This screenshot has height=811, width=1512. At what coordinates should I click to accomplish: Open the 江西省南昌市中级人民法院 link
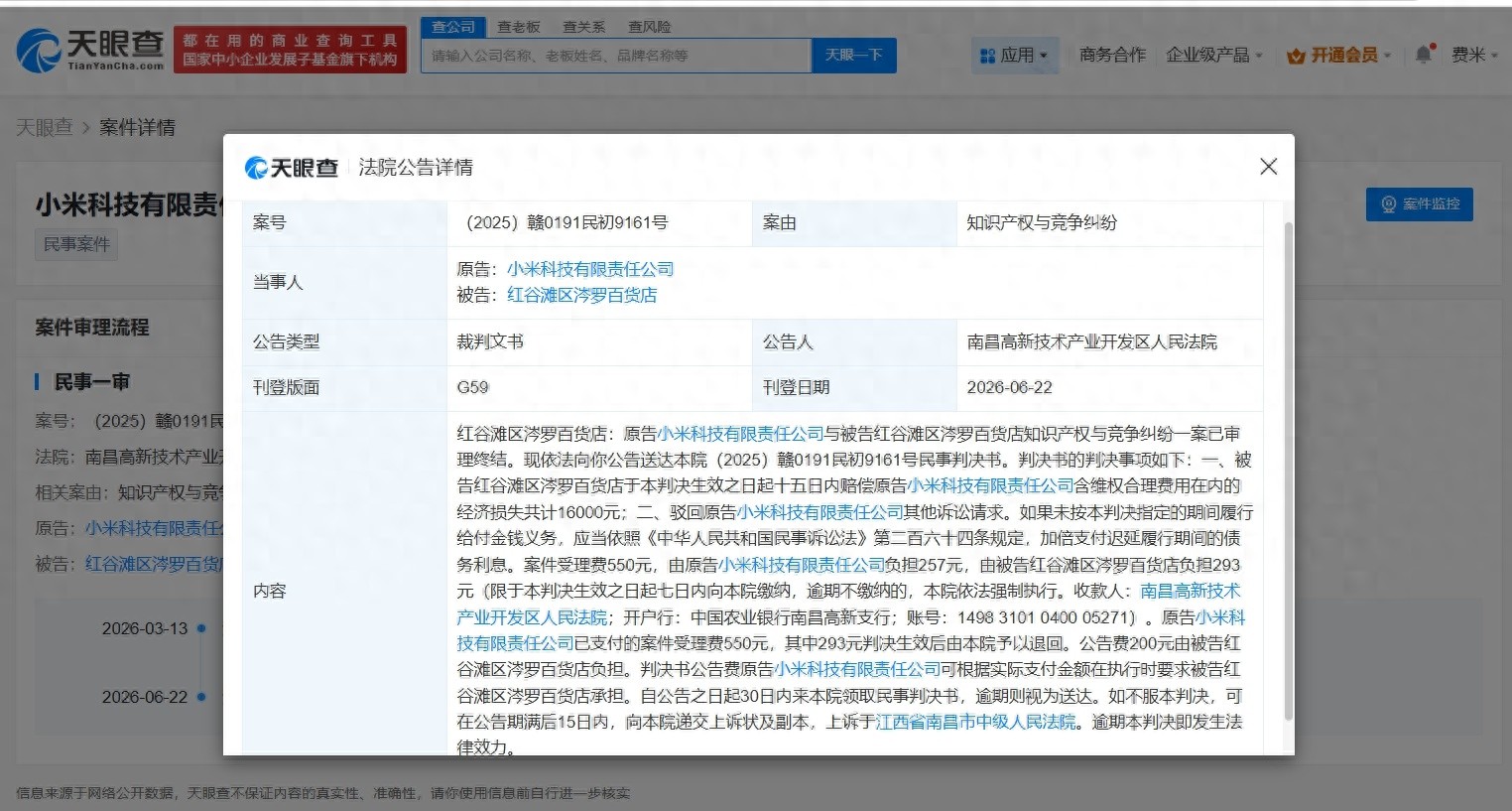pos(975,722)
